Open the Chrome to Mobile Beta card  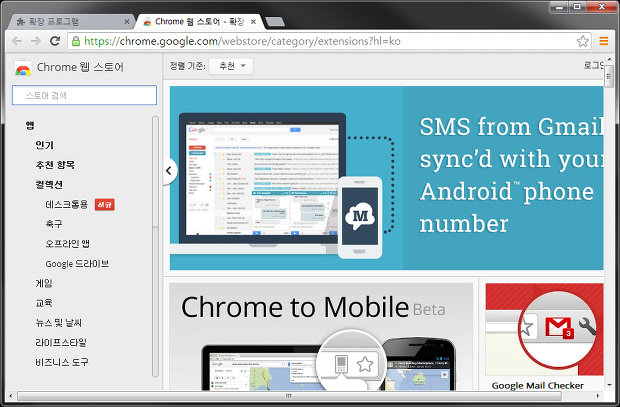(x=321, y=337)
